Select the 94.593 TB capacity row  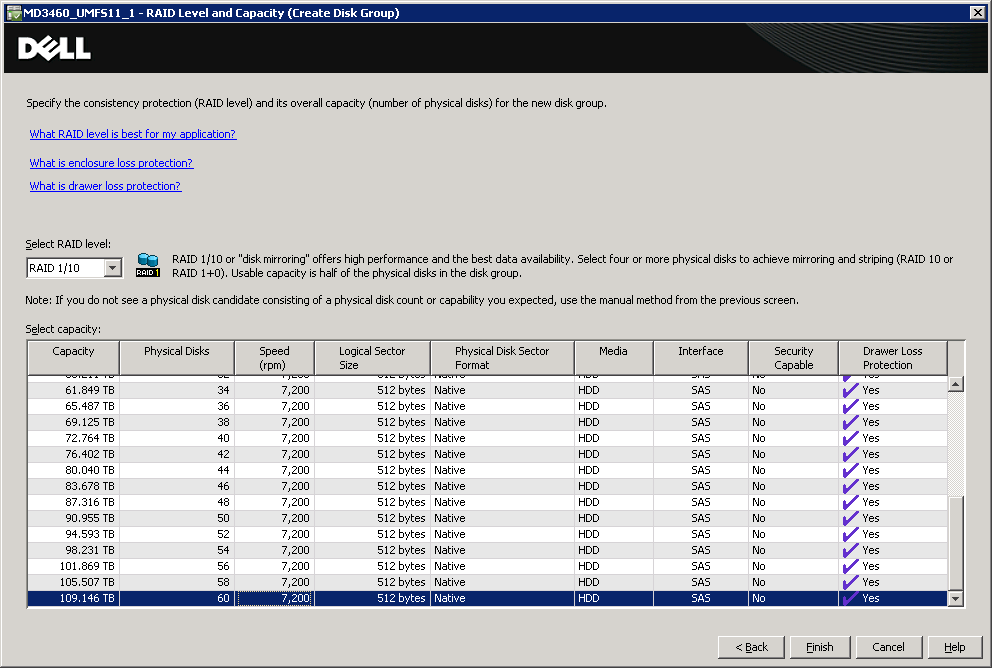(x=487, y=535)
